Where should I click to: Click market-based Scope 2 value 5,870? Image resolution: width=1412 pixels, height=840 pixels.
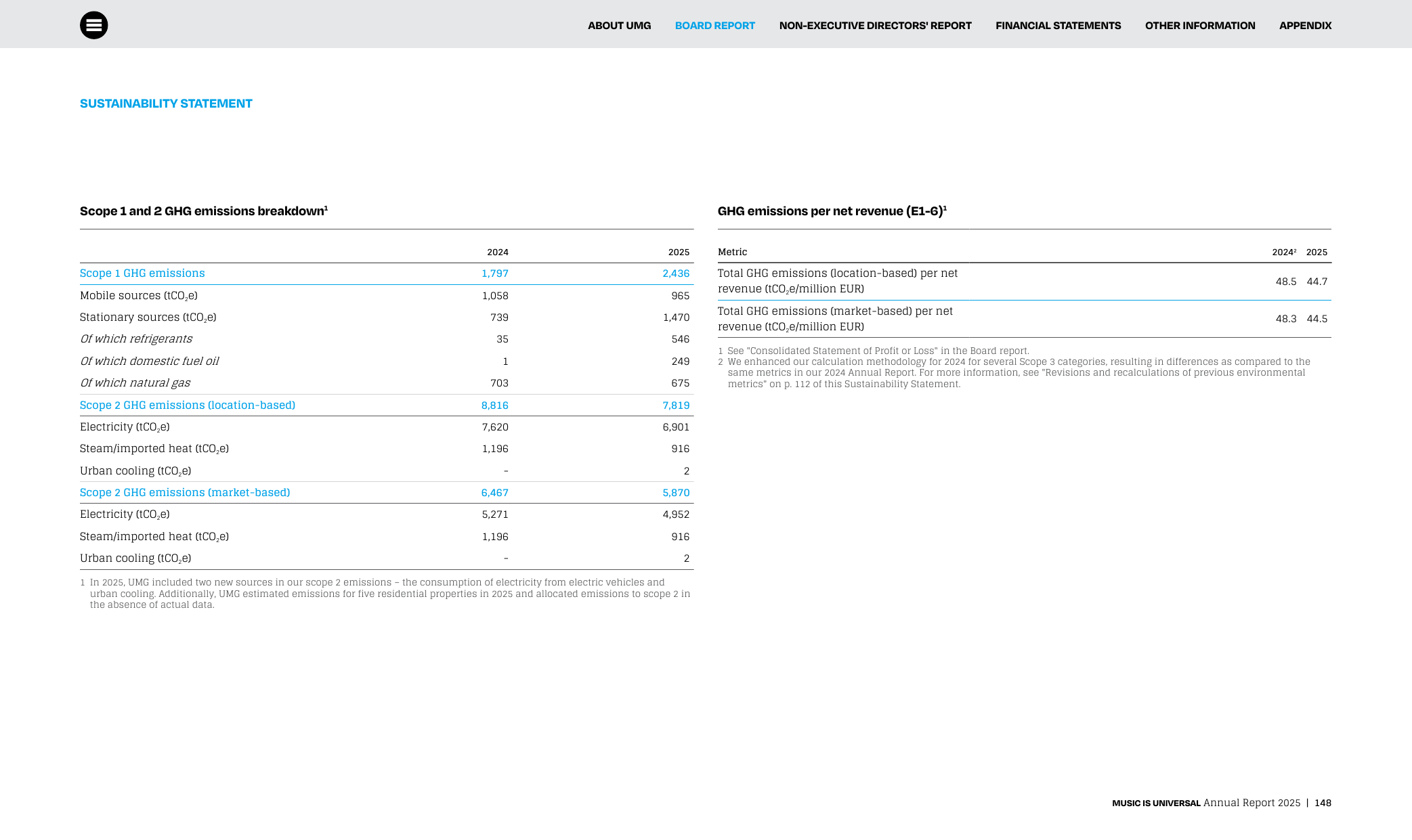[676, 493]
